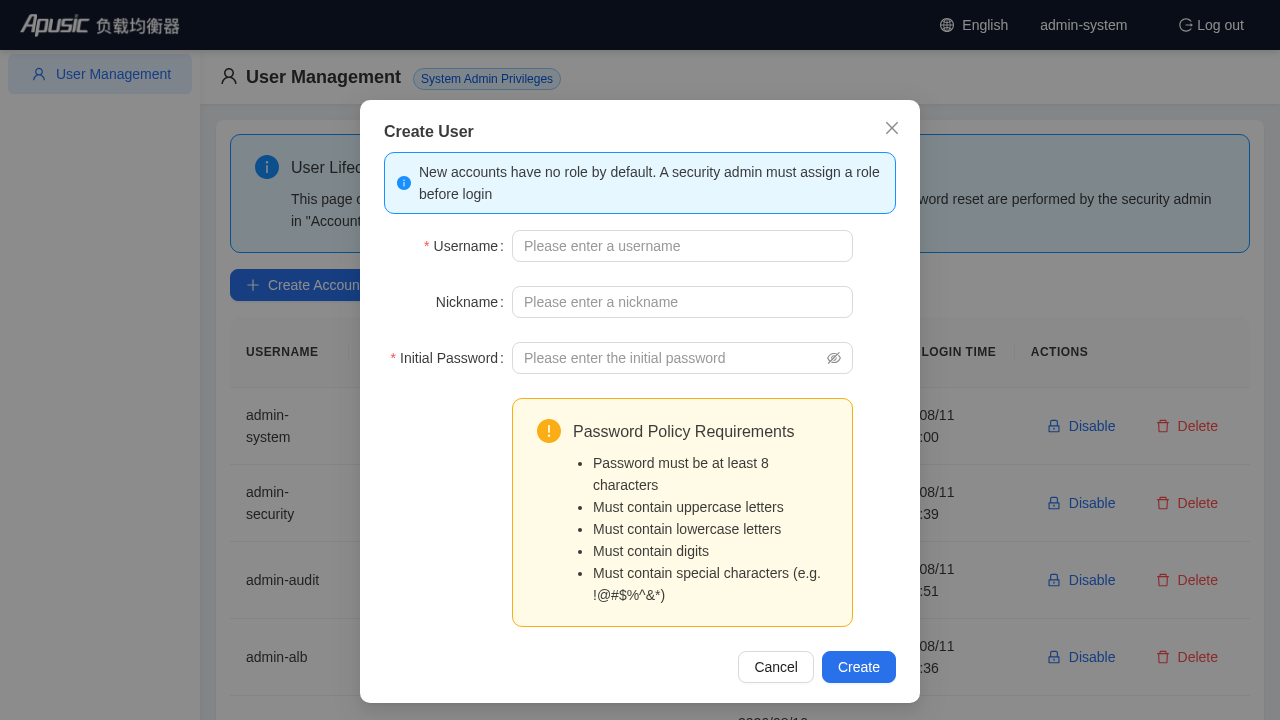Viewport: 1280px width, 720px height.
Task: Cancel the Create User dialog
Action: 776,667
